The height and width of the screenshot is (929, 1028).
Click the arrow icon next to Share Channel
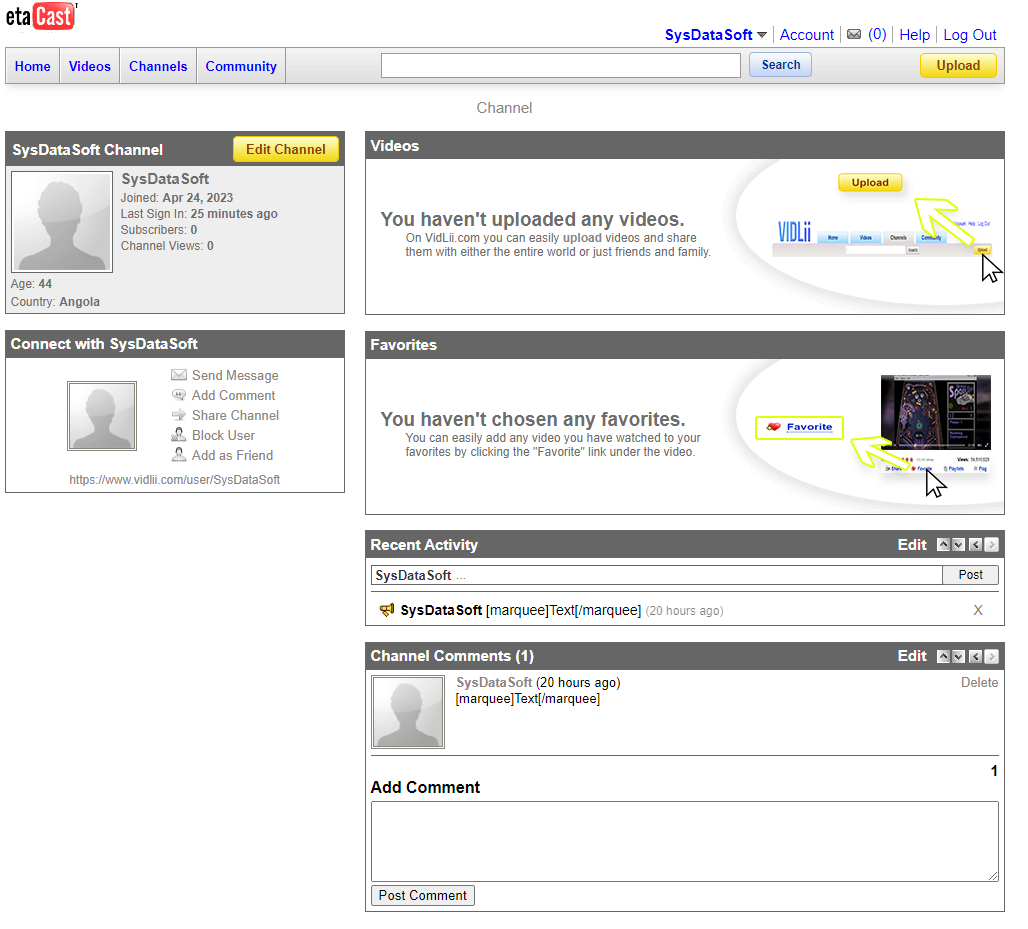[x=179, y=415]
